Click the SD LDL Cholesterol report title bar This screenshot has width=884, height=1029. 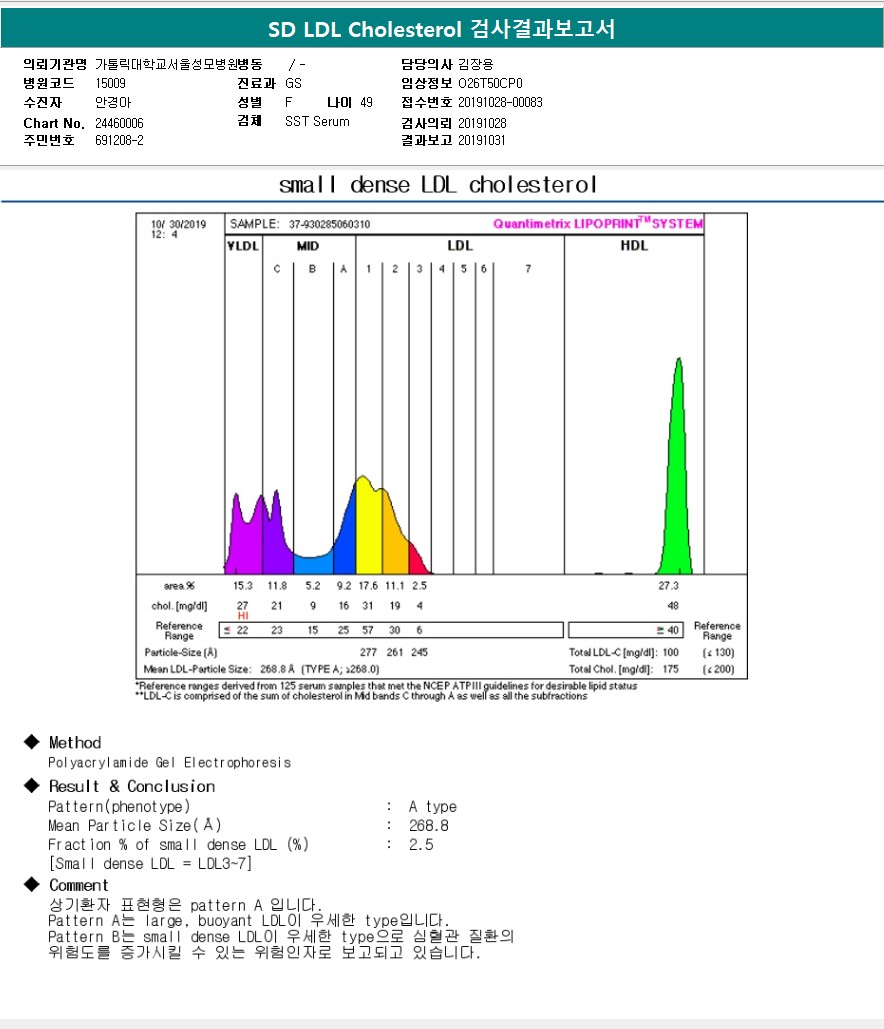pyautogui.click(x=441, y=29)
